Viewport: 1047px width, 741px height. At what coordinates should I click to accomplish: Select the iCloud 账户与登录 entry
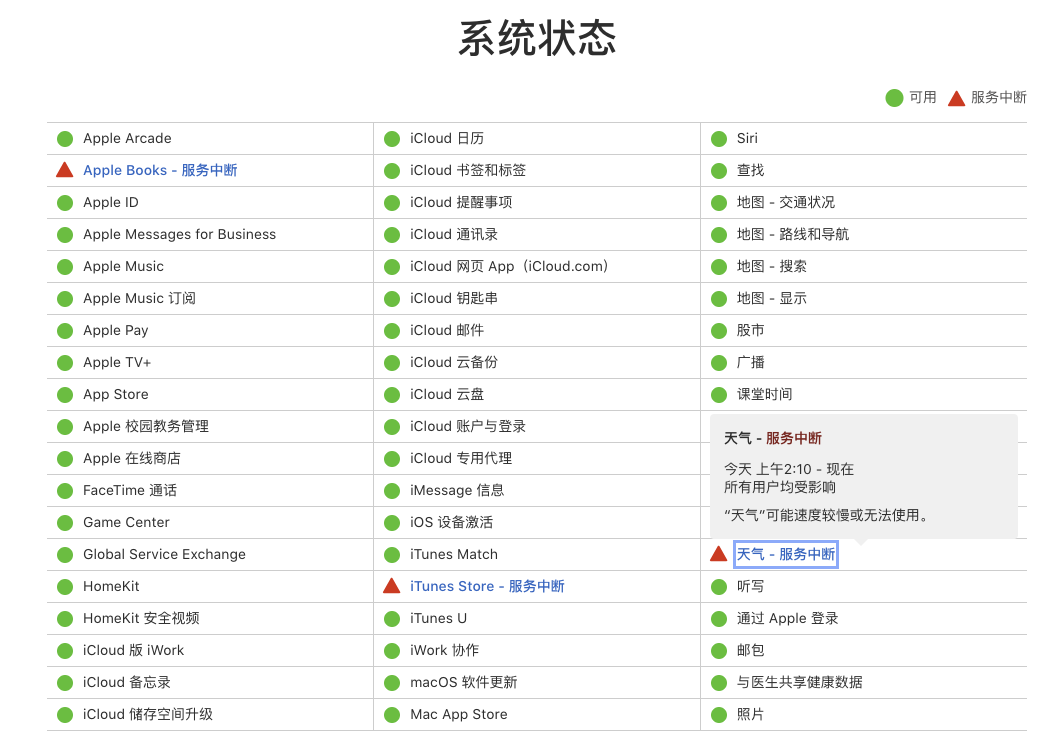(468, 426)
